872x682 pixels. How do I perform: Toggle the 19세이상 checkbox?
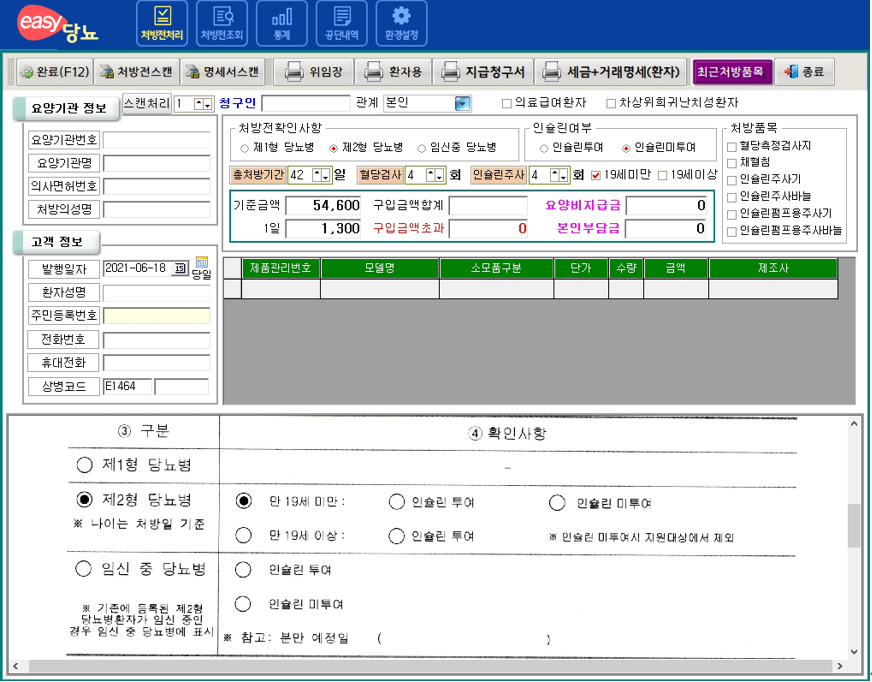[x=662, y=176]
